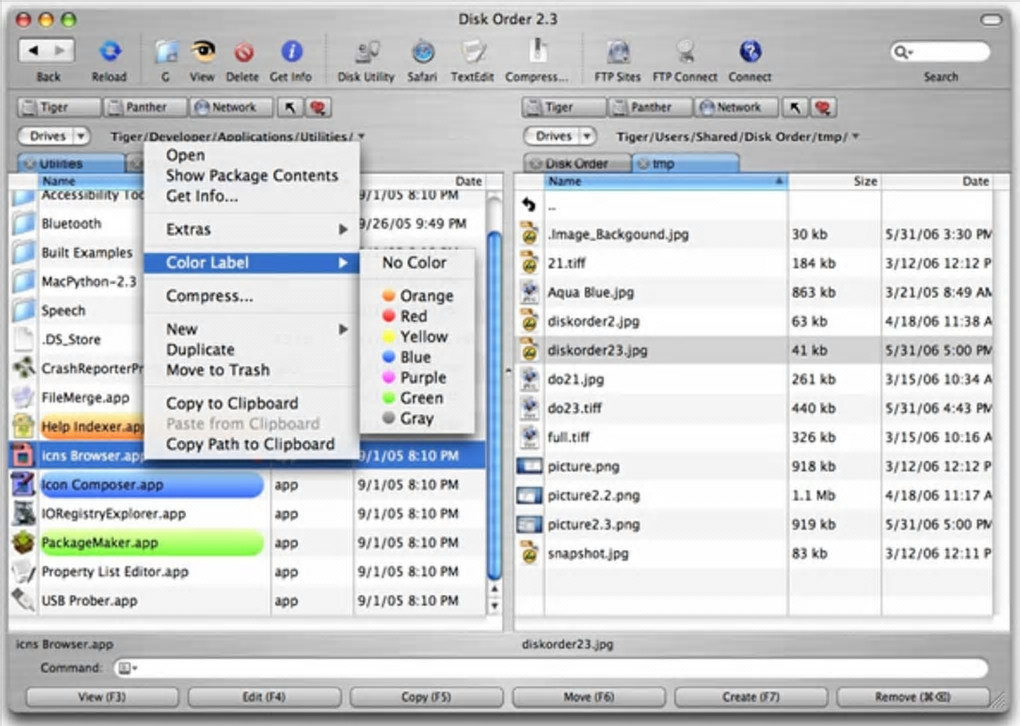Select the diskorder23.jpg file row
The image size is (1020, 726).
tap(755, 350)
